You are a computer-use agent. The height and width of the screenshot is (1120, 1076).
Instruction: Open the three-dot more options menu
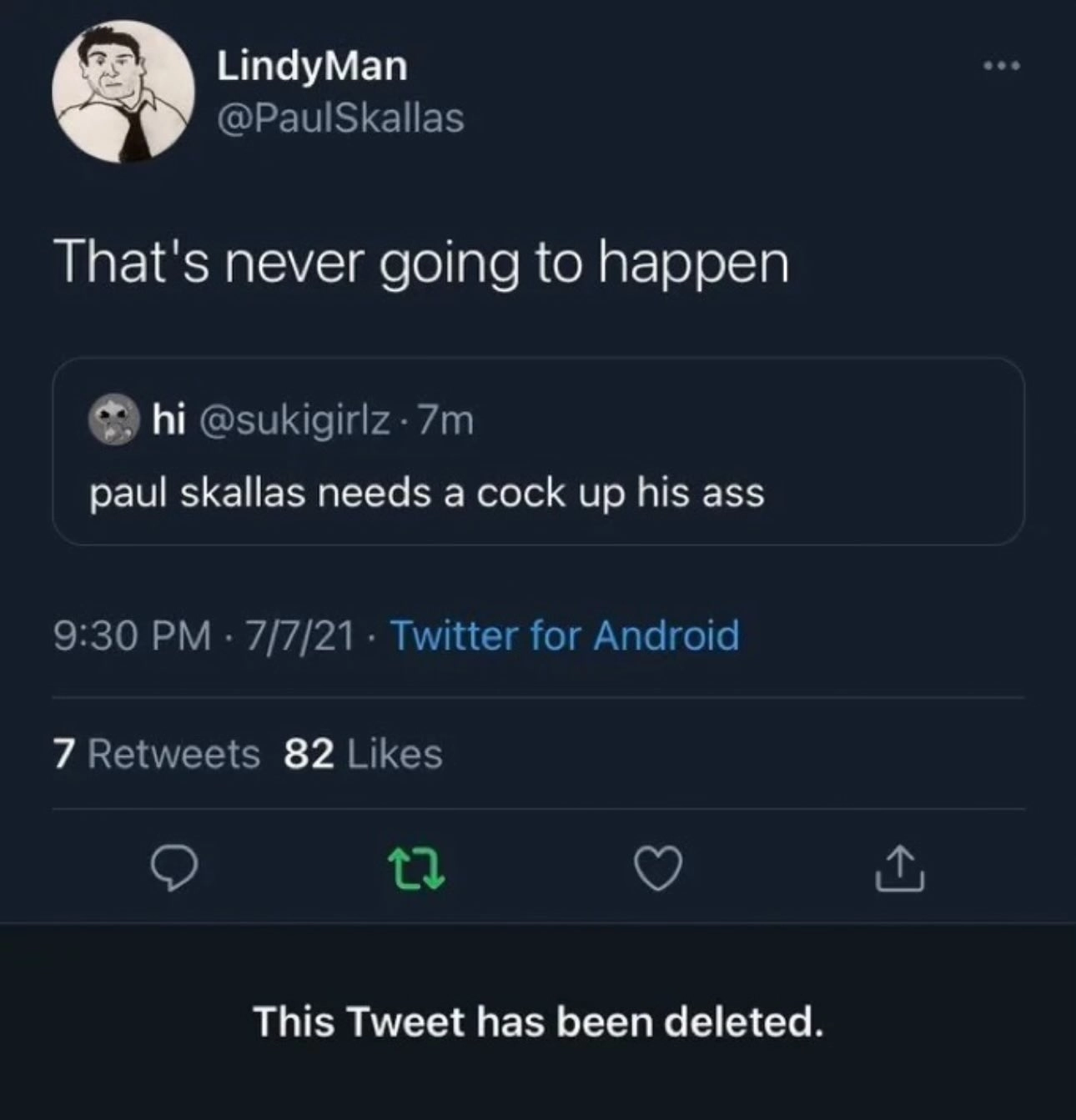(x=1001, y=65)
